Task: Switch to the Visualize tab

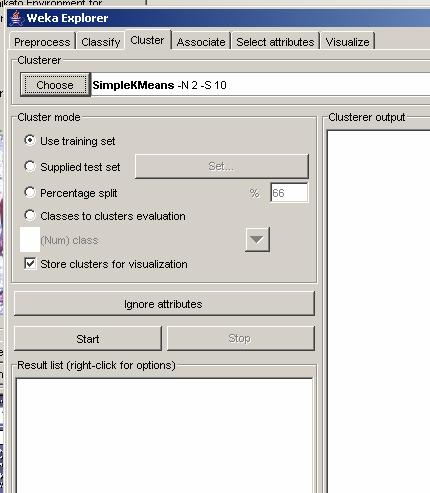Action: [x=347, y=42]
